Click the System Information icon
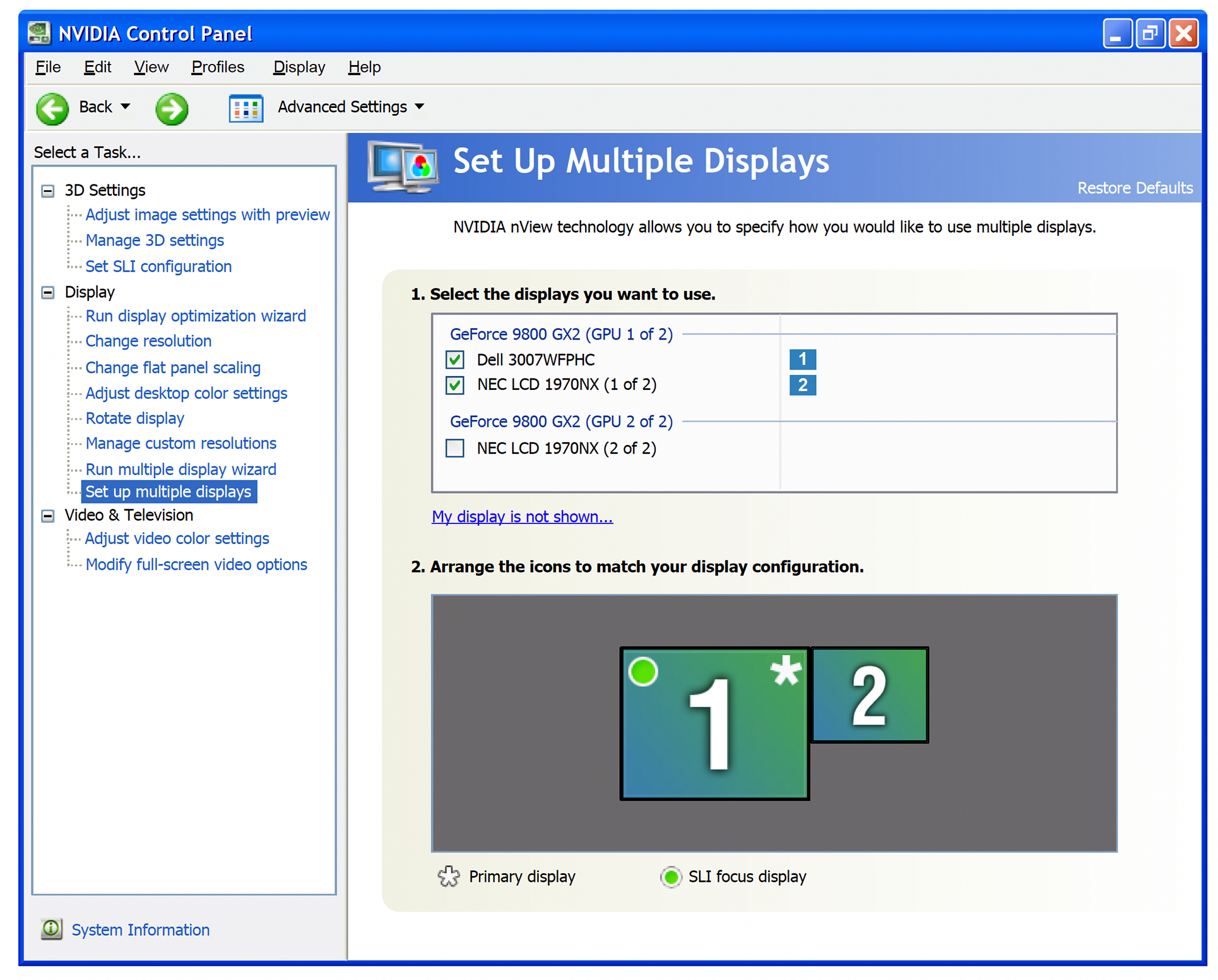The height and width of the screenshot is (980, 1218). (51, 929)
